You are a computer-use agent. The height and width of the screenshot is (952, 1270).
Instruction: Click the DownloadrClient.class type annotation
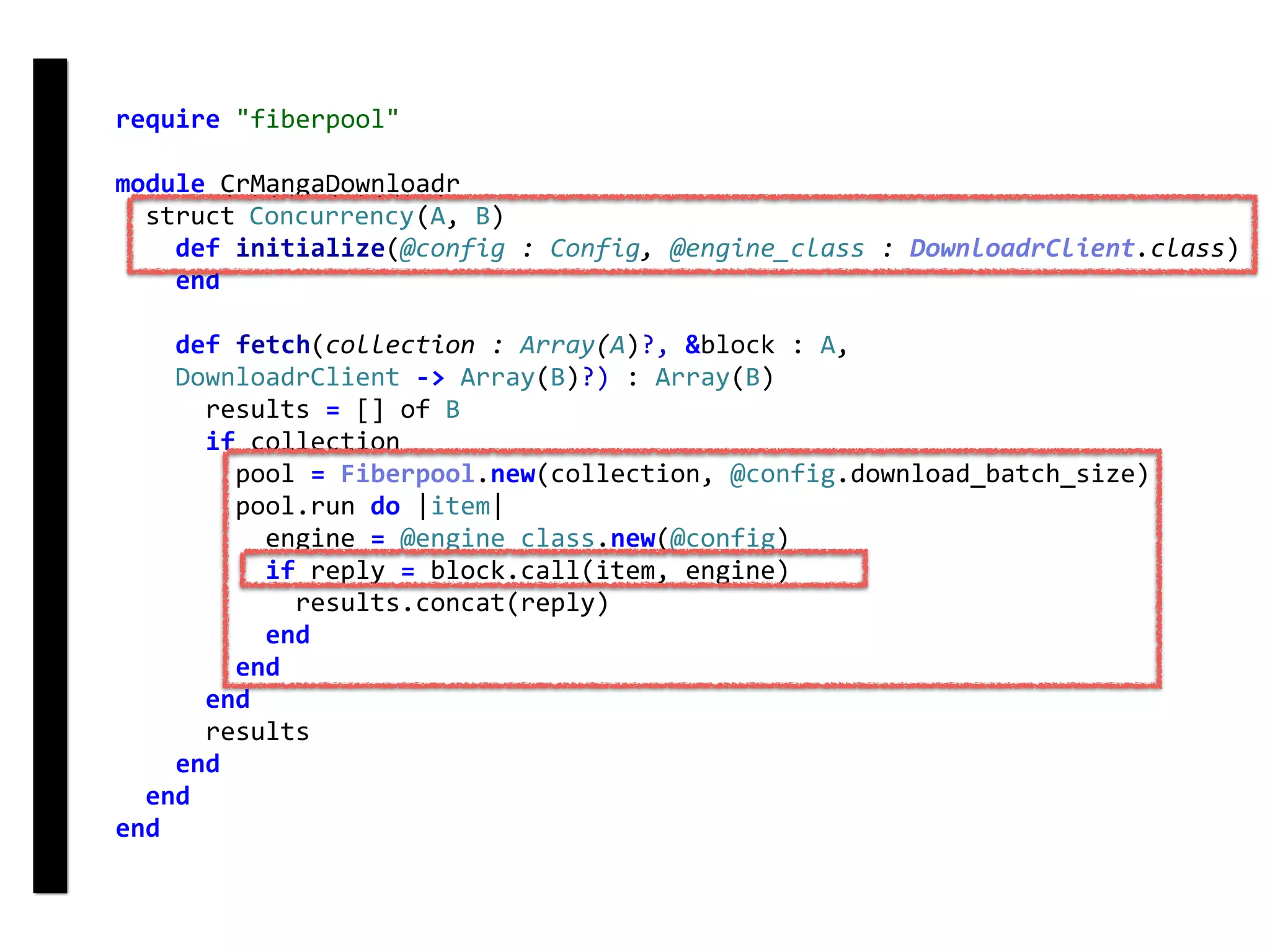(1067, 249)
